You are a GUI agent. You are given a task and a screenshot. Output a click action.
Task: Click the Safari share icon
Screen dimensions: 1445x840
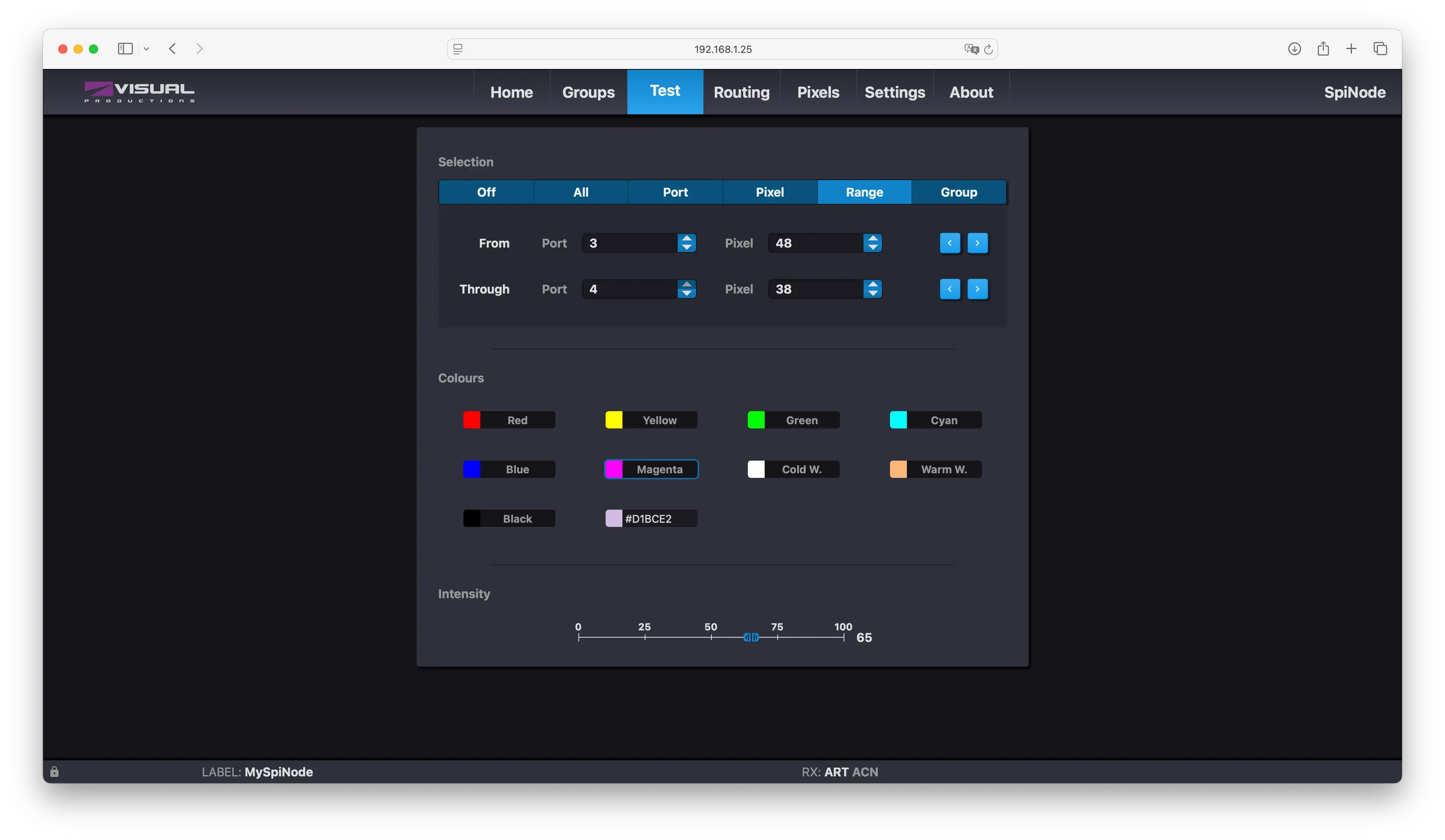1323,49
